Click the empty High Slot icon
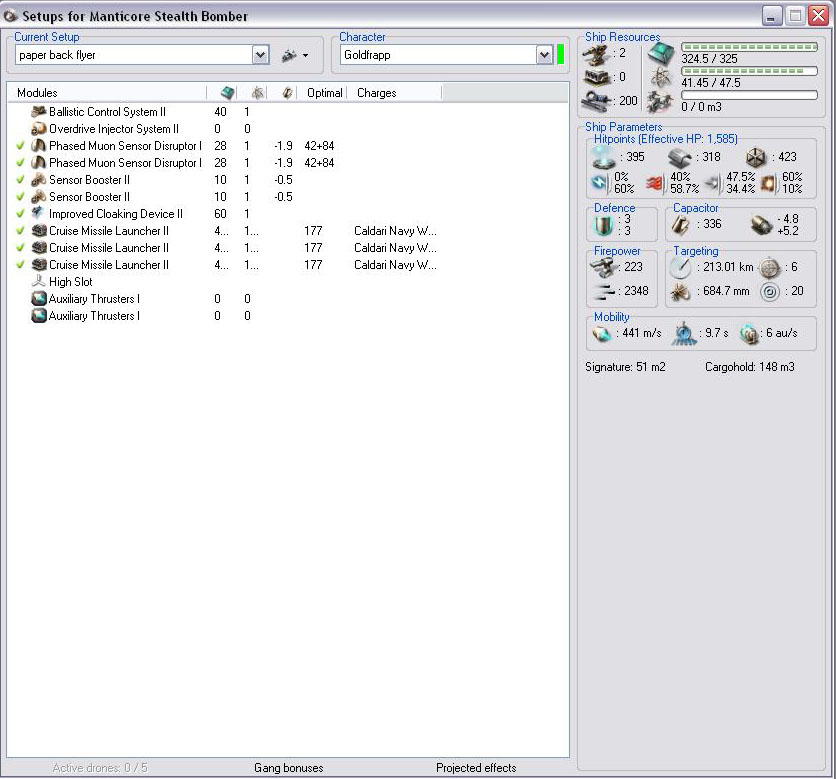The width and height of the screenshot is (836, 779). click(x=39, y=282)
